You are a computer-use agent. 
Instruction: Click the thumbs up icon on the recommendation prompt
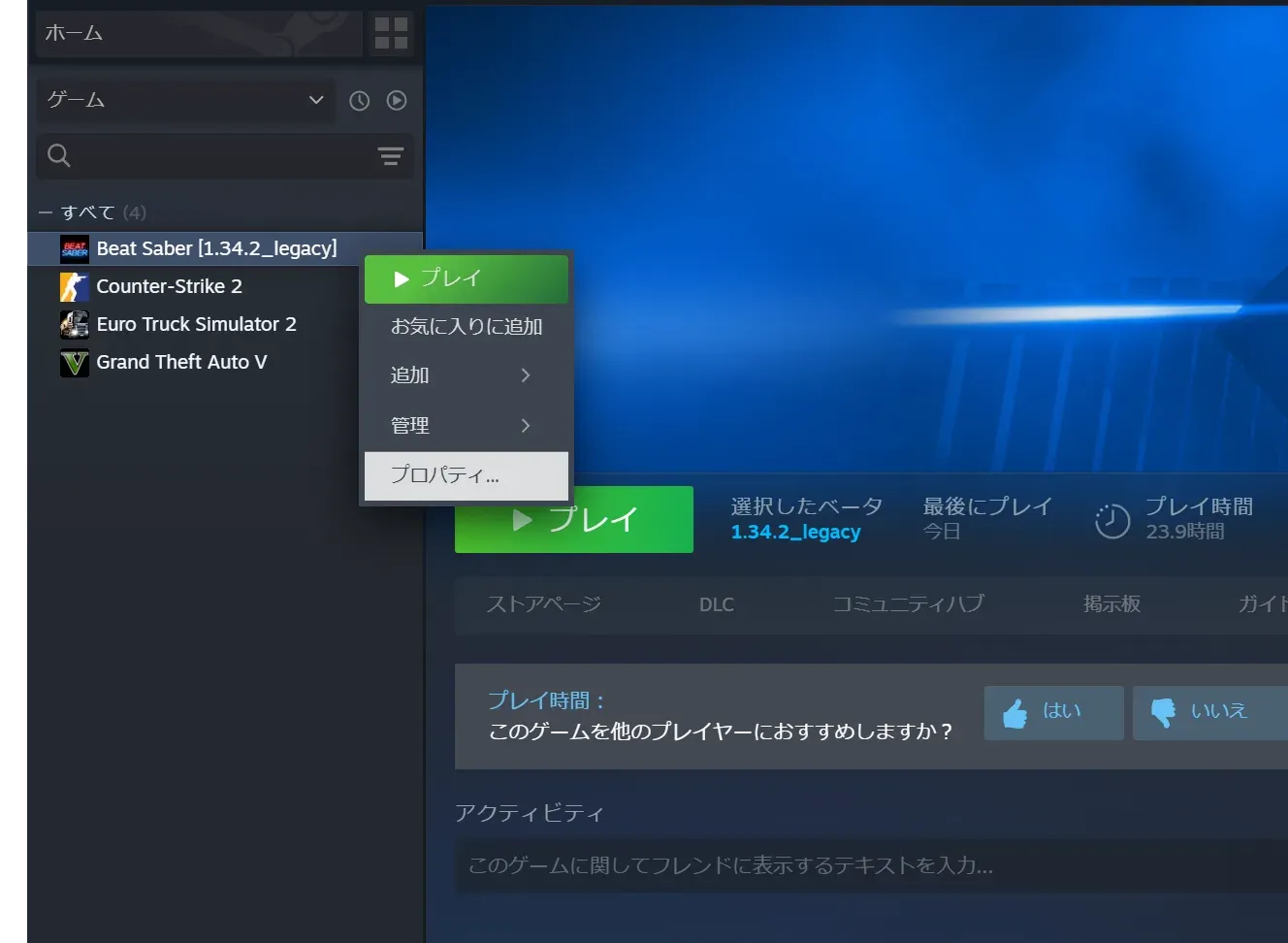(1014, 712)
